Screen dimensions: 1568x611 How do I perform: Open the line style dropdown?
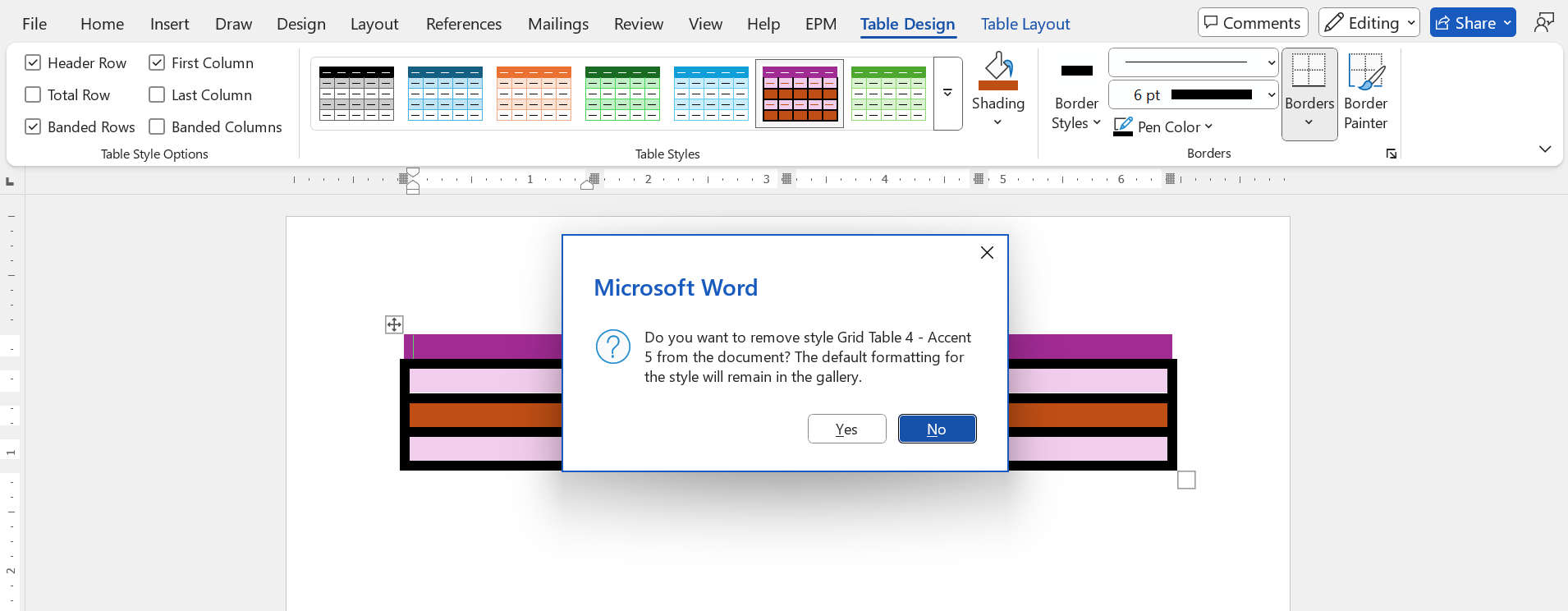(1271, 62)
